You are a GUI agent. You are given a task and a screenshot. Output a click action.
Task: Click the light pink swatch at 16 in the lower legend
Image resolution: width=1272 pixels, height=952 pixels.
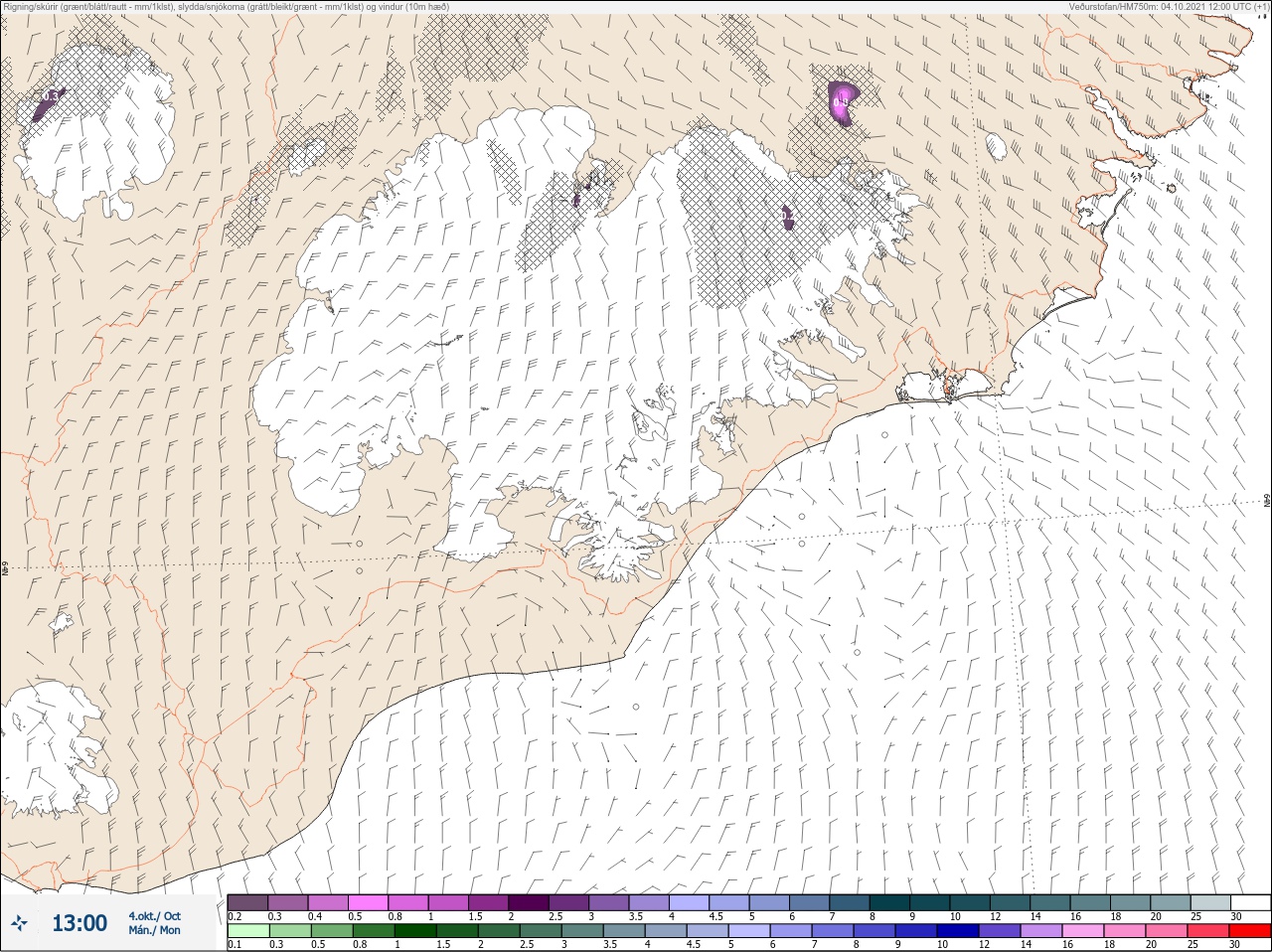[1083, 931]
